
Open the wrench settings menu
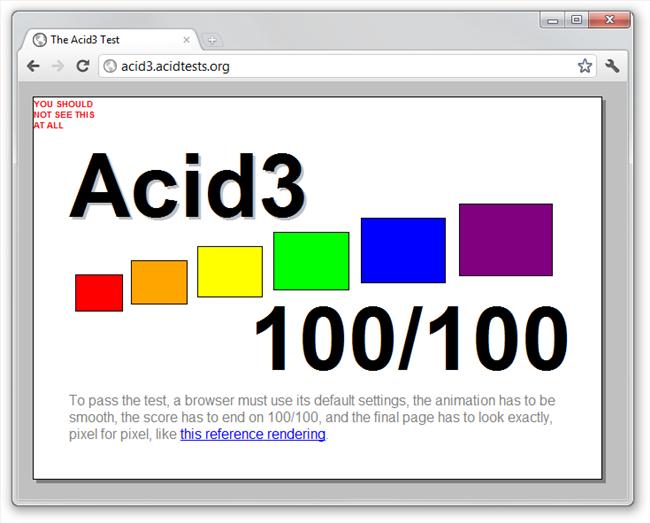click(x=612, y=66)
